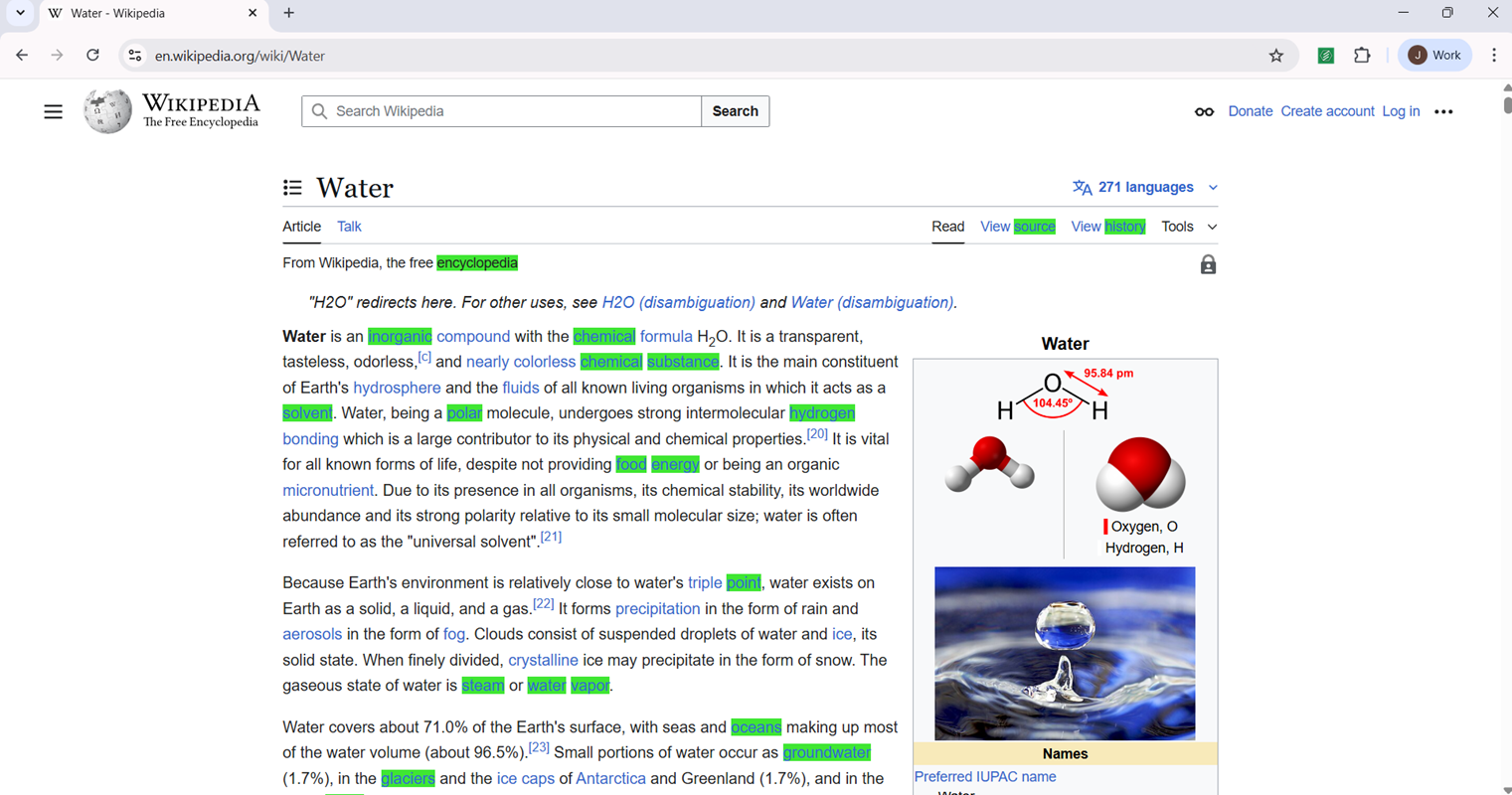Image resolution: width=1512 pixels, height=795 pixels.
Task: Click the green highlighter extension icon
Action: (x=1325, y=56)
